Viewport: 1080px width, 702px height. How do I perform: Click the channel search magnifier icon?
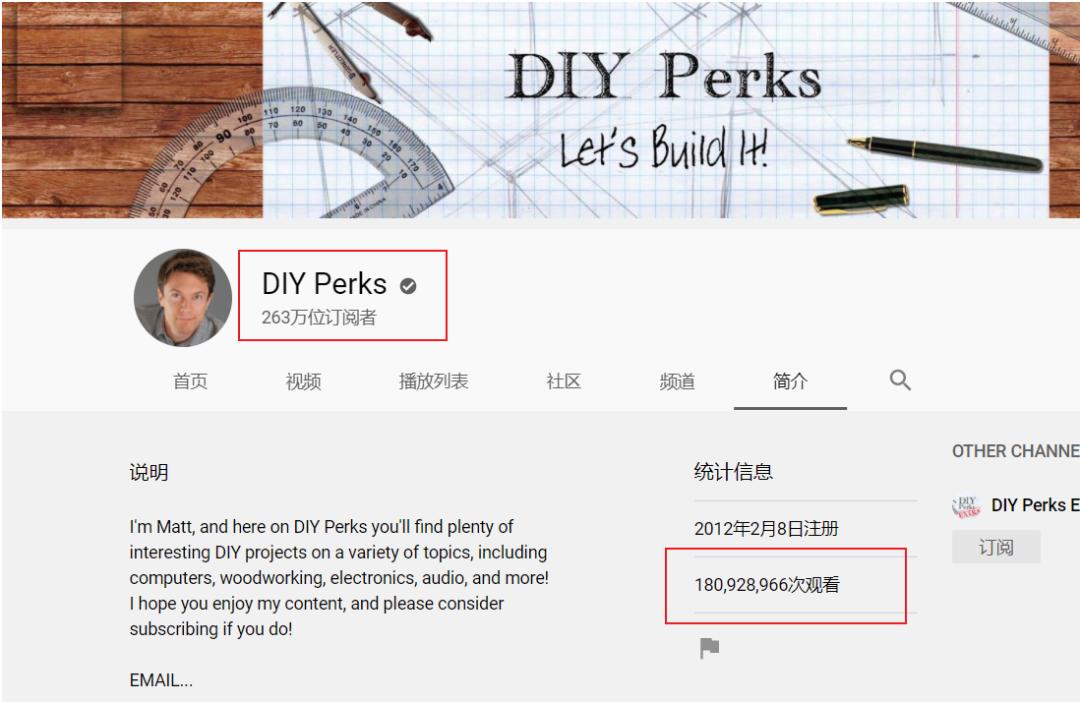[x=900, y=380]
